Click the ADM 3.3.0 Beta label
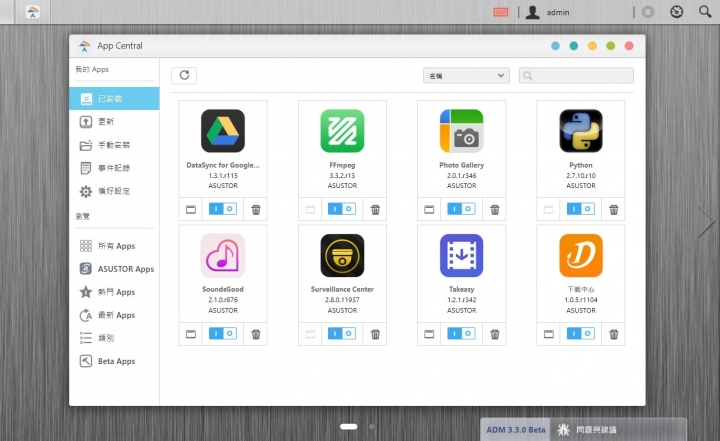This screenshot has height=441, width=720. click(516, 430)
